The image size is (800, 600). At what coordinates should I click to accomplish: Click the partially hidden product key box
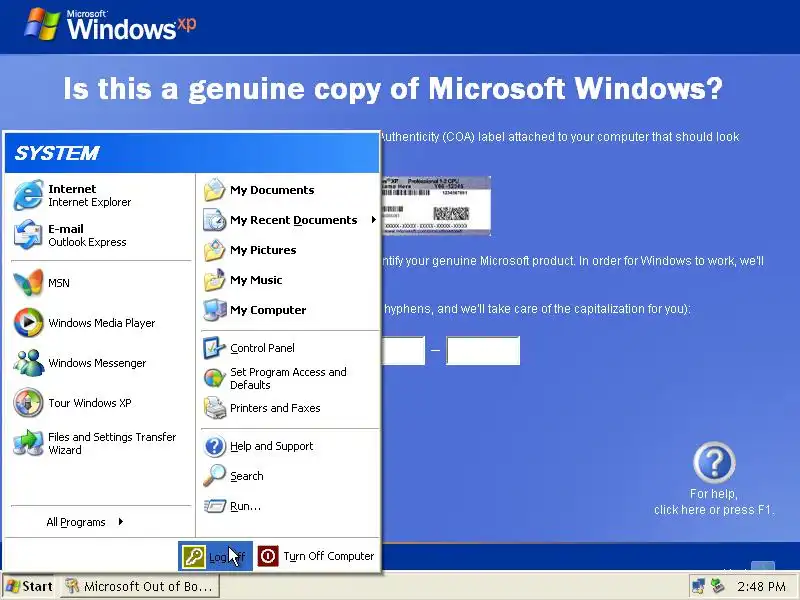coord(403,351)
